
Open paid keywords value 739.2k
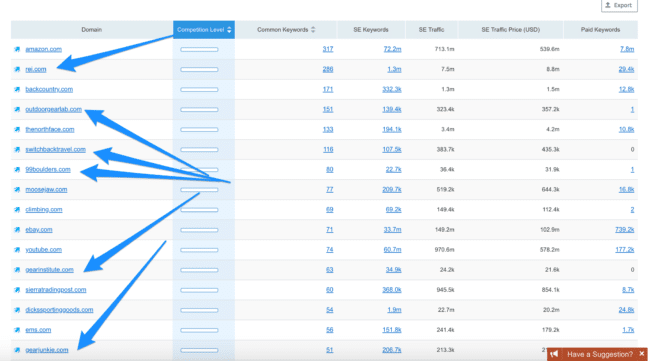[x=625, y=230]
